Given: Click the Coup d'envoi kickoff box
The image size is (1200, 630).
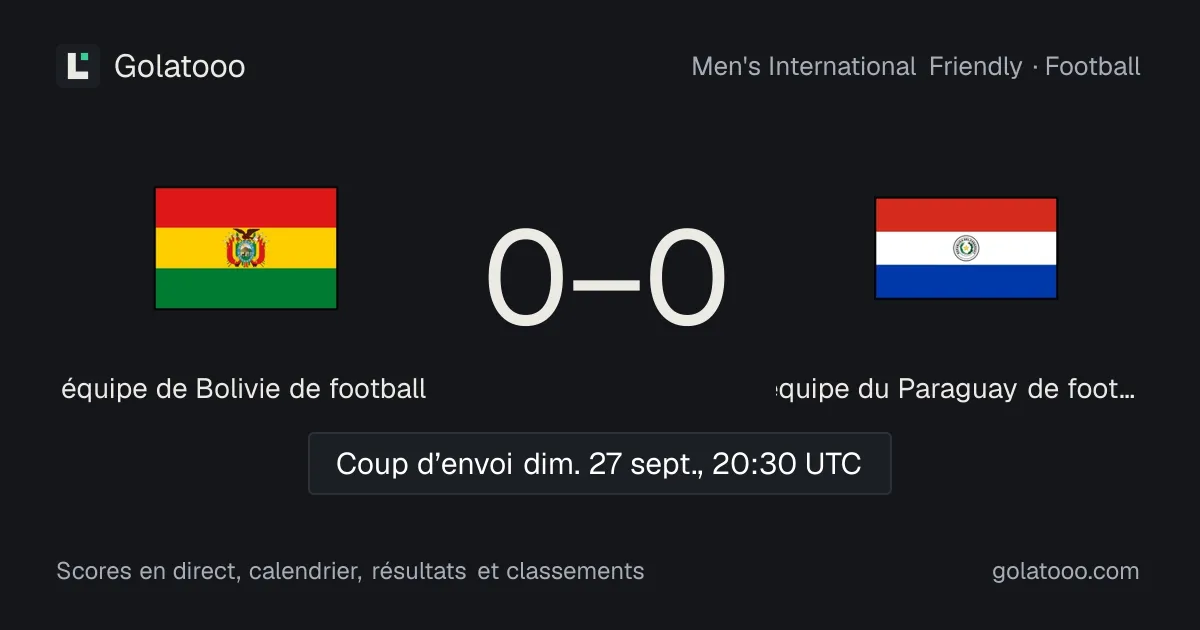Looking at the screenshot, I should 600,464.
